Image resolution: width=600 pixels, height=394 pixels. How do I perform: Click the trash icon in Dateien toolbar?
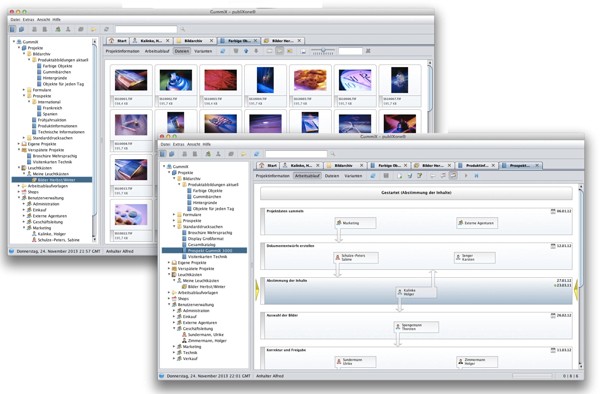236,51
